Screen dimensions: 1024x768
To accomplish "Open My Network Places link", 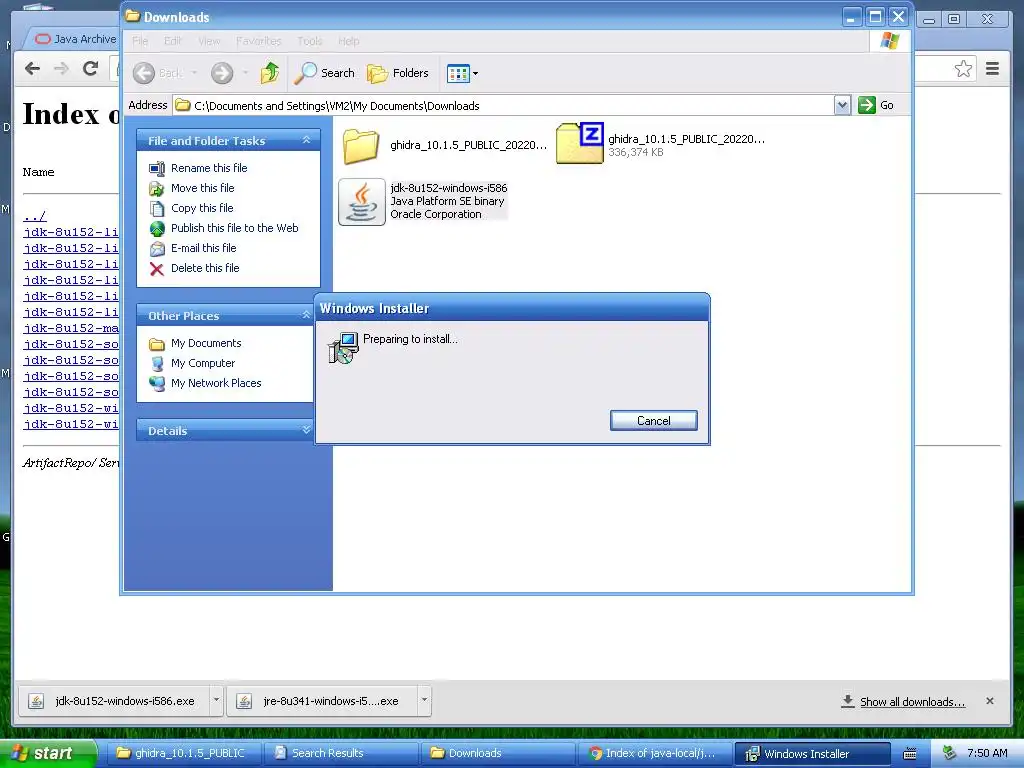I will click(216, 383).
